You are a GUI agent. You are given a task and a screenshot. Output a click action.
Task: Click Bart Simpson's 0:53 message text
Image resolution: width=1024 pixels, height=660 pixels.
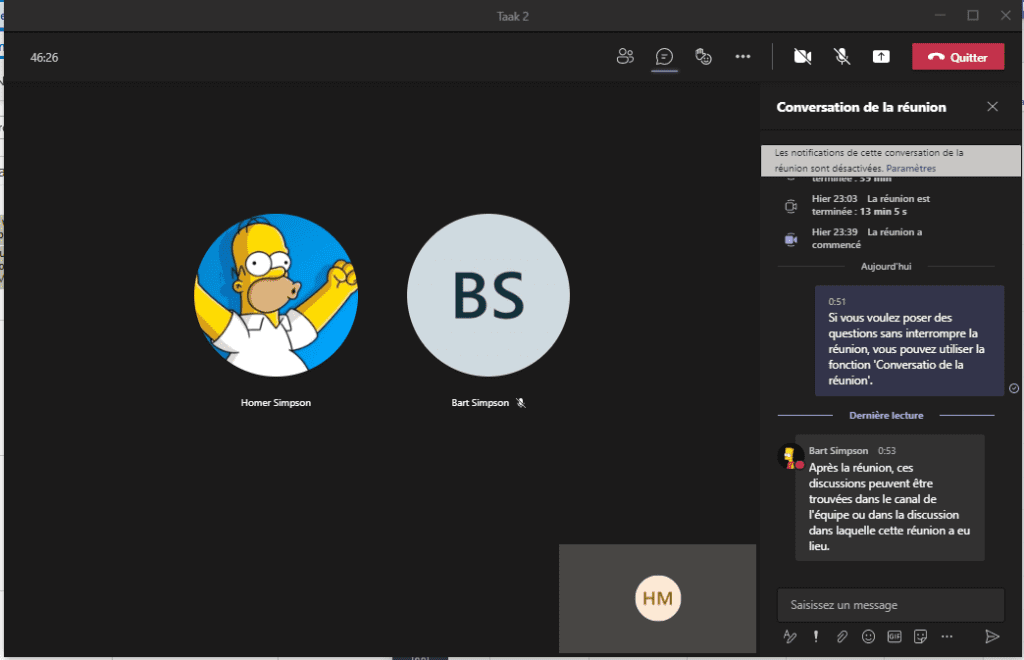(889, 507)
